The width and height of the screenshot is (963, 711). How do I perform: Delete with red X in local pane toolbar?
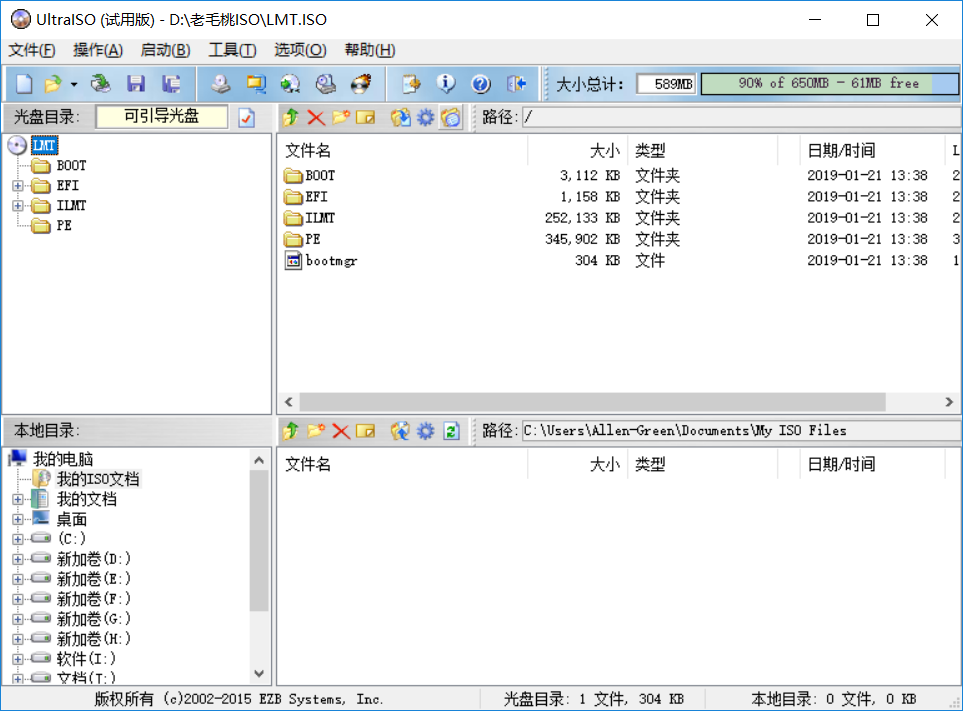click(x=341, y=431)
